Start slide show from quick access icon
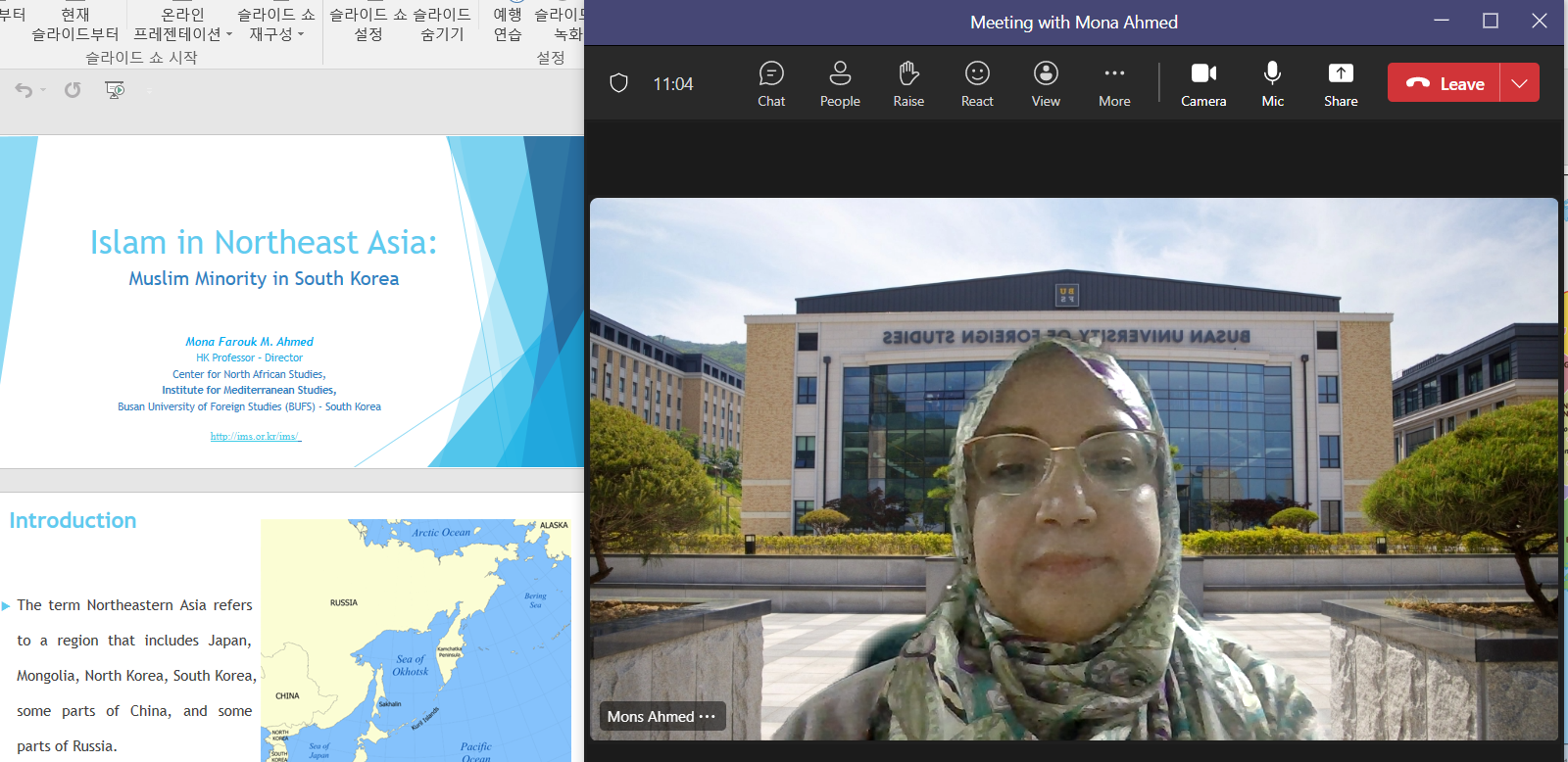The width and height of the screenshot is (1568, 762). 115,90
